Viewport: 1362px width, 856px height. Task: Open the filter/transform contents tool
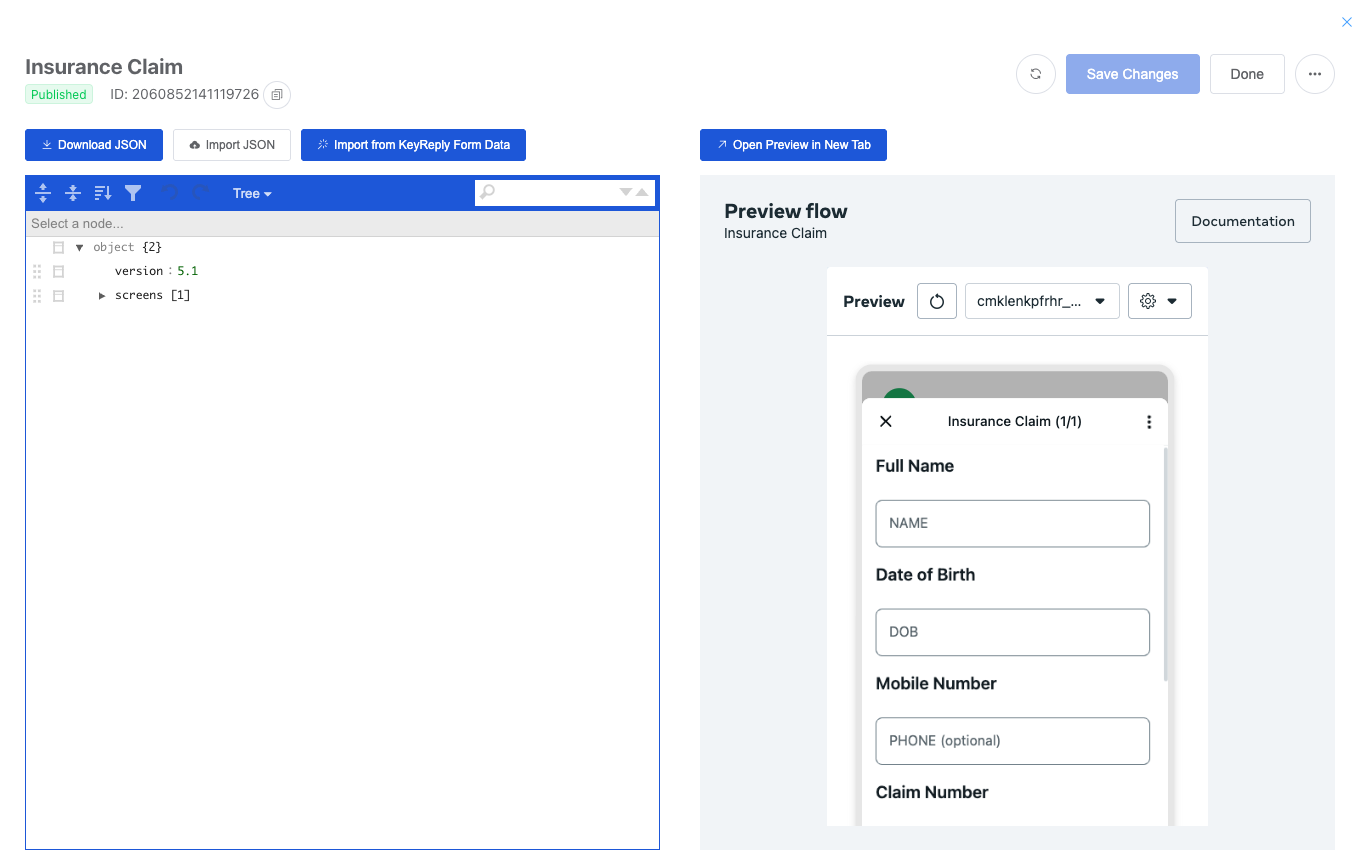point(133,193)
